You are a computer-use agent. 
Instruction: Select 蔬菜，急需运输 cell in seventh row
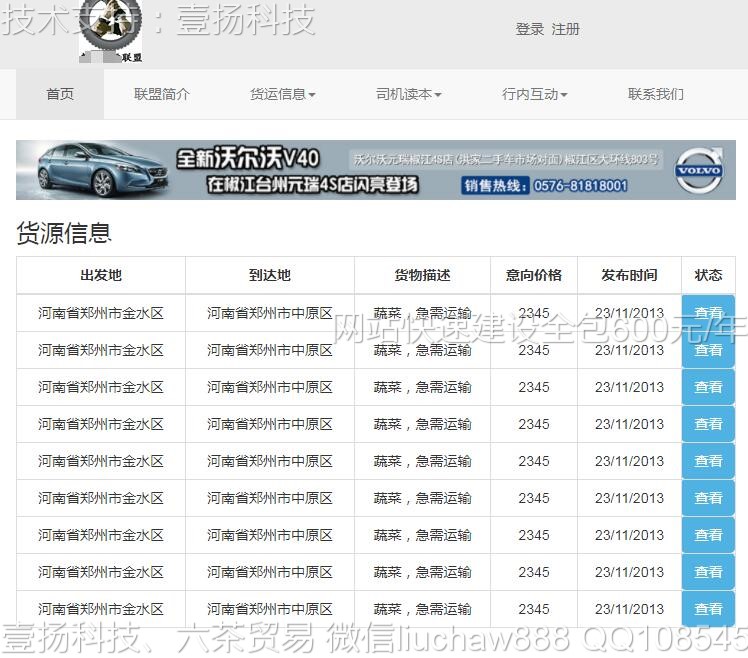tap(422, 535)
